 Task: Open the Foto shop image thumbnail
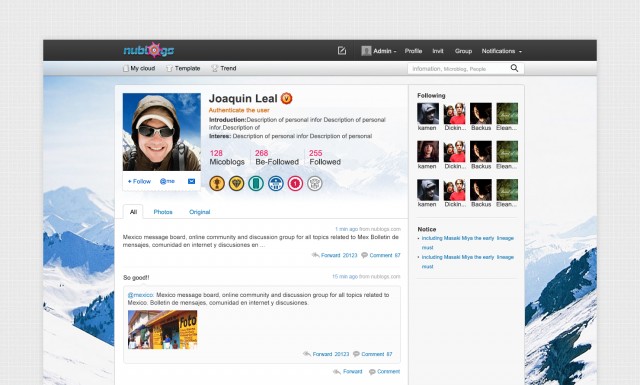tap(162, 329)
